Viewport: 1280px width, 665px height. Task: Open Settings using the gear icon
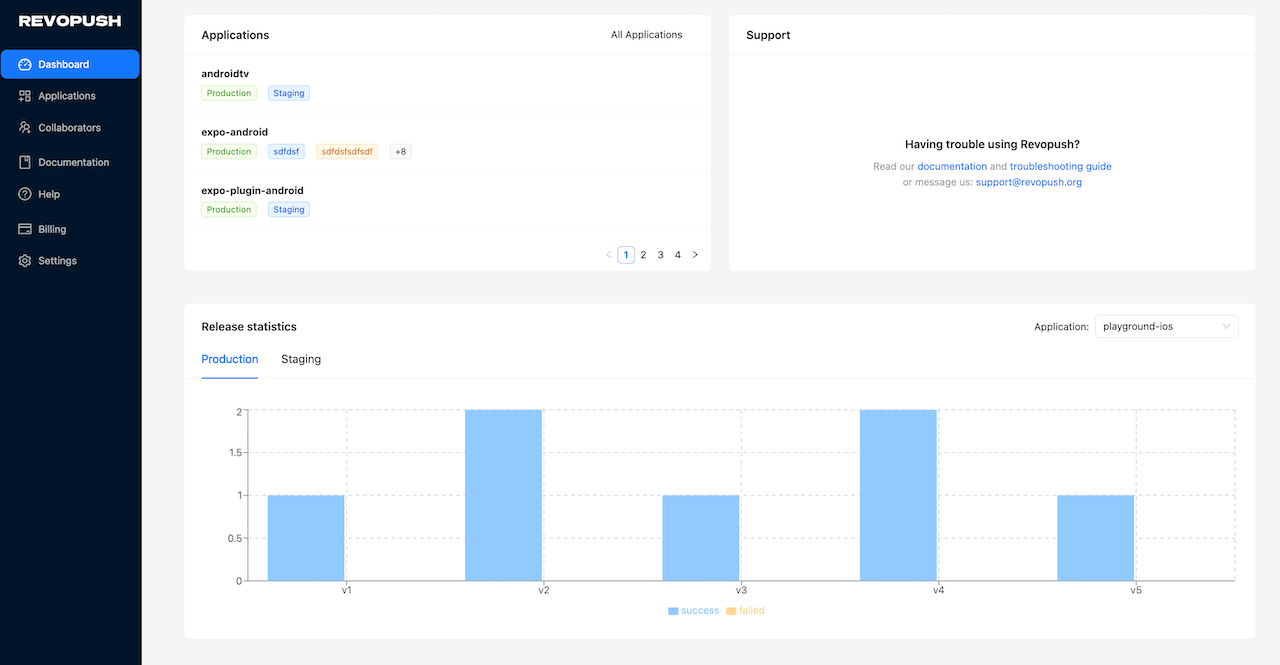tap(22, 260)
